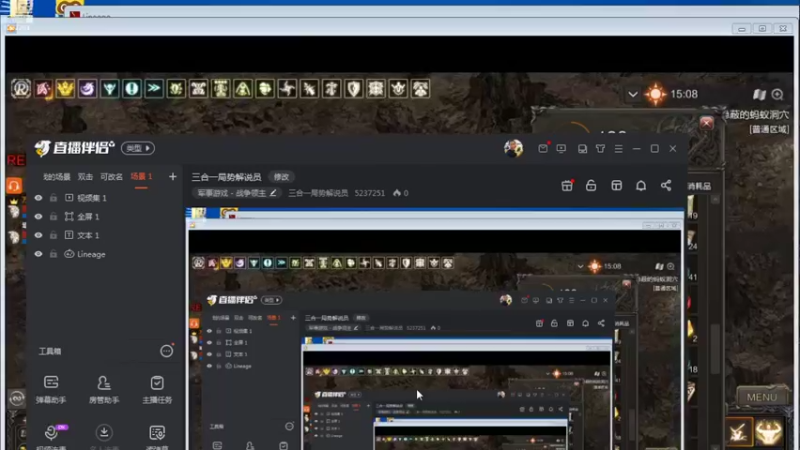Open the inbox tray icon in 直播伴侣 title bar
Image resolution: width=800 pixels, height=450 pixels.
coord(582,148)
